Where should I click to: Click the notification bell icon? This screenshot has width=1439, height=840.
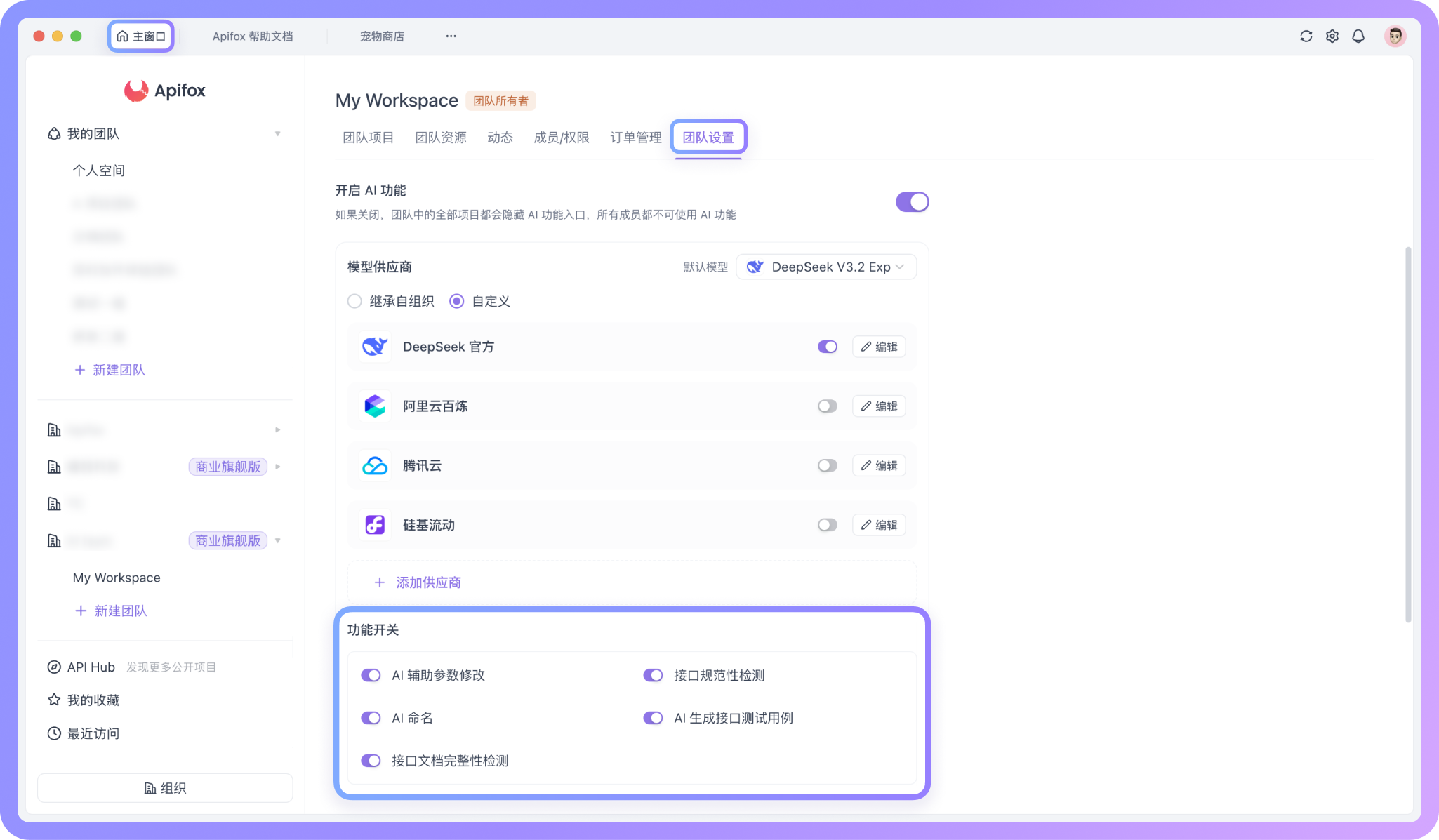[1358, 36]
